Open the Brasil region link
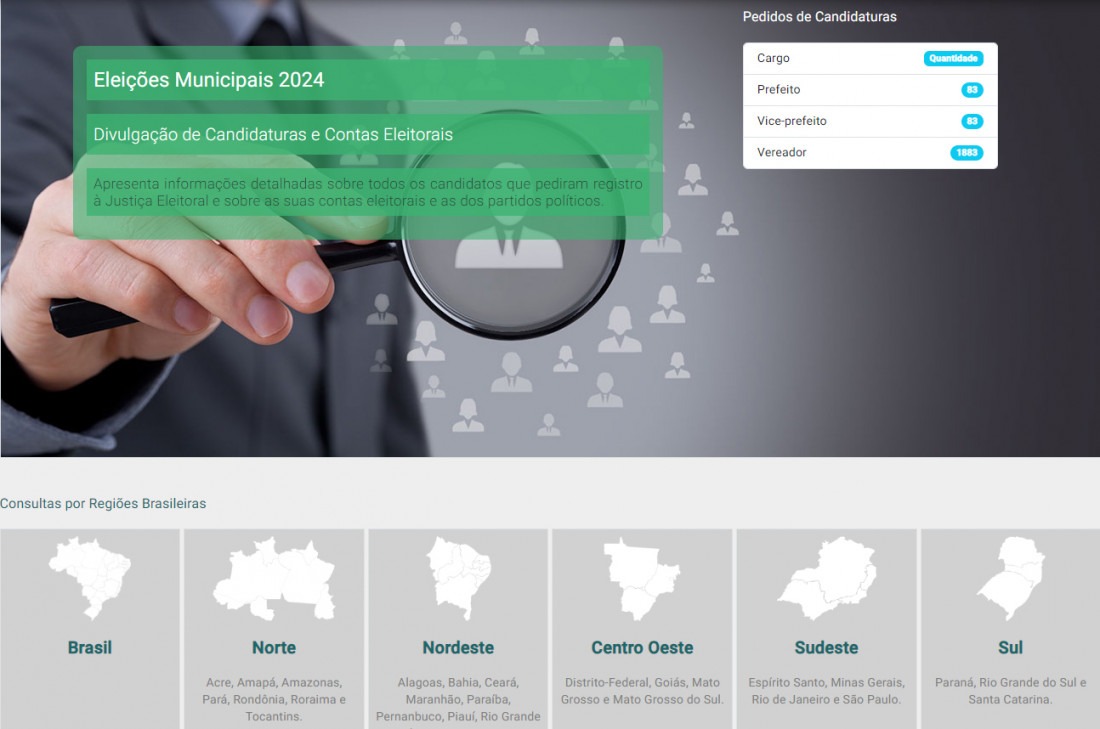This screenshot has width=1100, height=729. [90, 647]
